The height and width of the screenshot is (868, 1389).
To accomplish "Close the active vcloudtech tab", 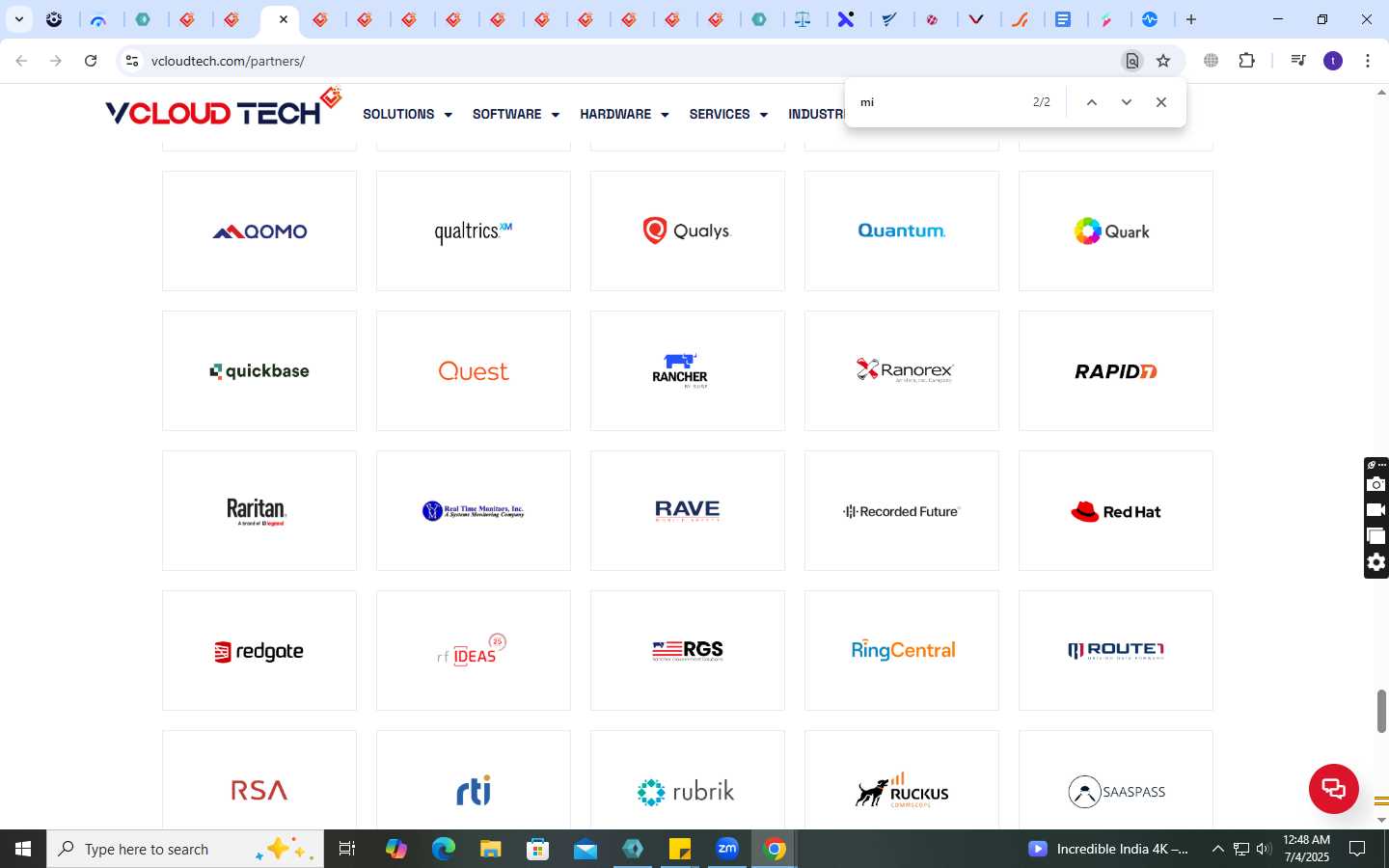I will 284,19.
